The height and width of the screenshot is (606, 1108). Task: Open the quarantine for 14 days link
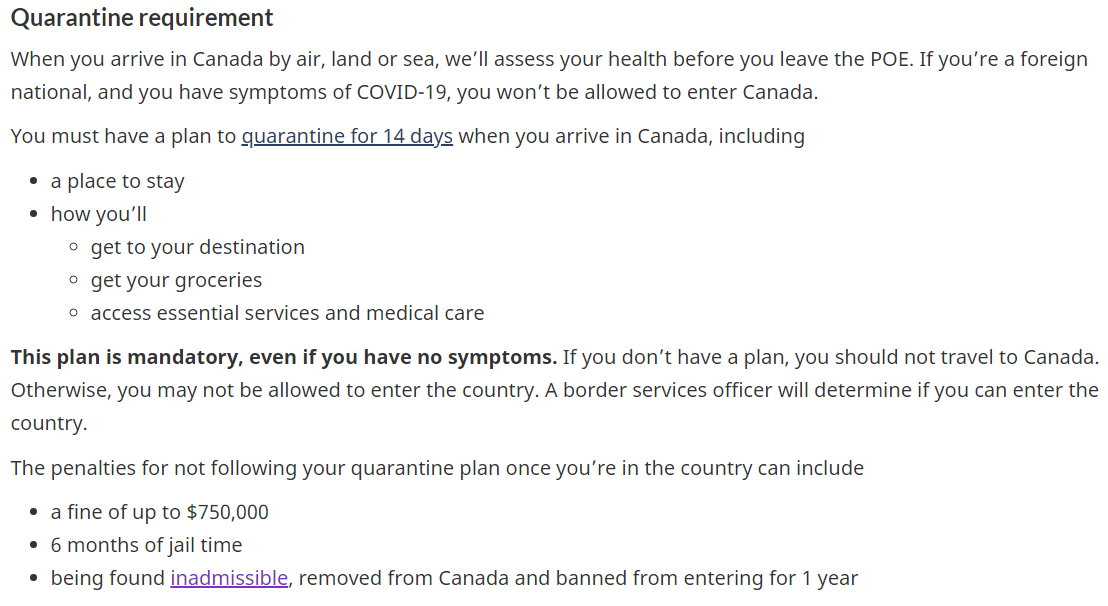347,136
